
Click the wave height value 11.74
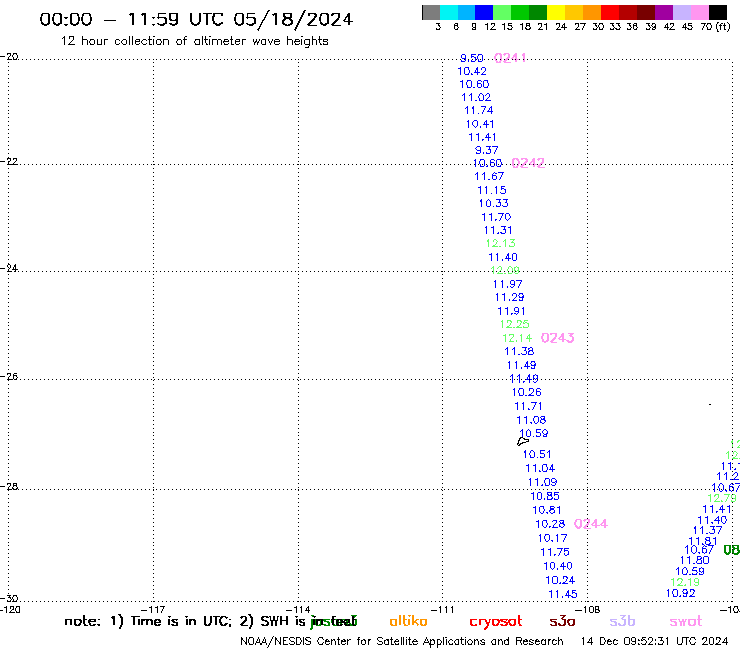tap(479, 110)
